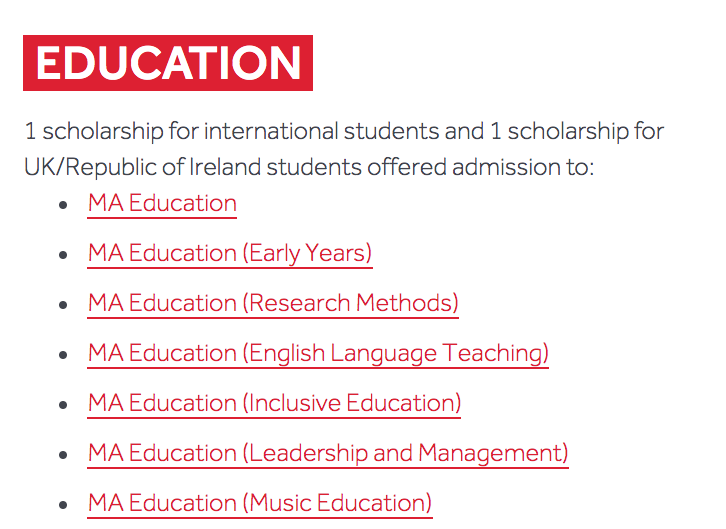Click the red EDUCATION heading banner
726x529 pixels.
pyautogui.click(x=168, y=63)
